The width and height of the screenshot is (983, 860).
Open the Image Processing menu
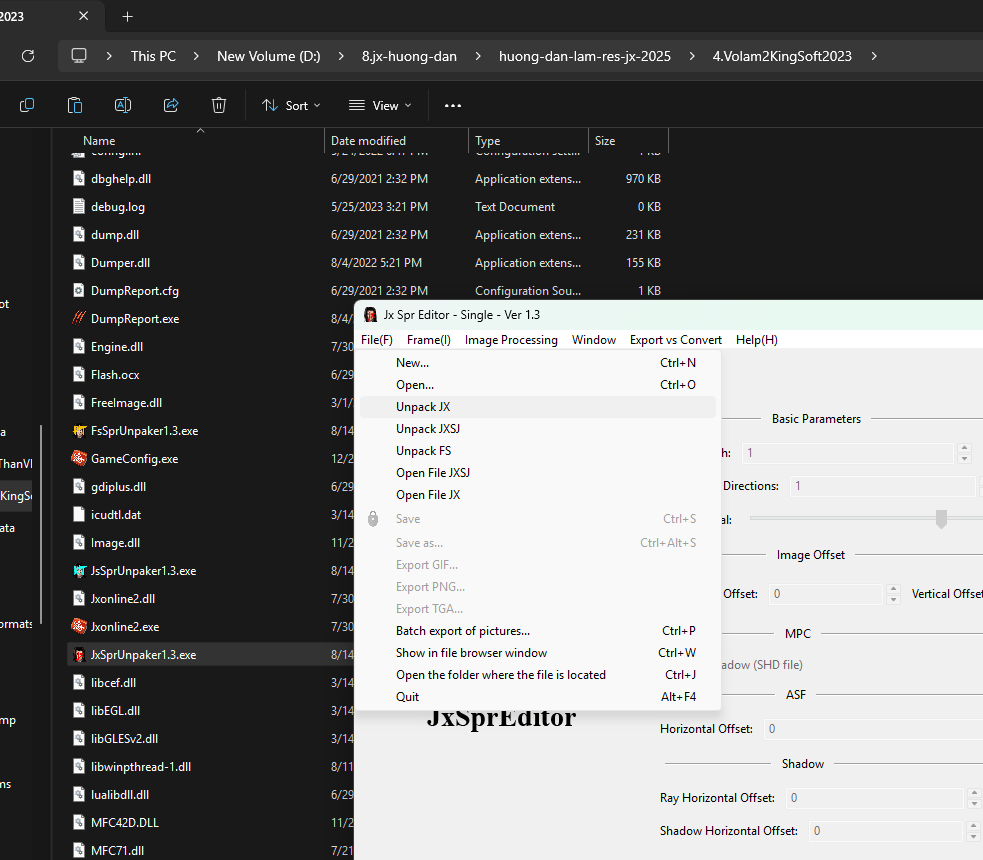(x=511, y=340)
